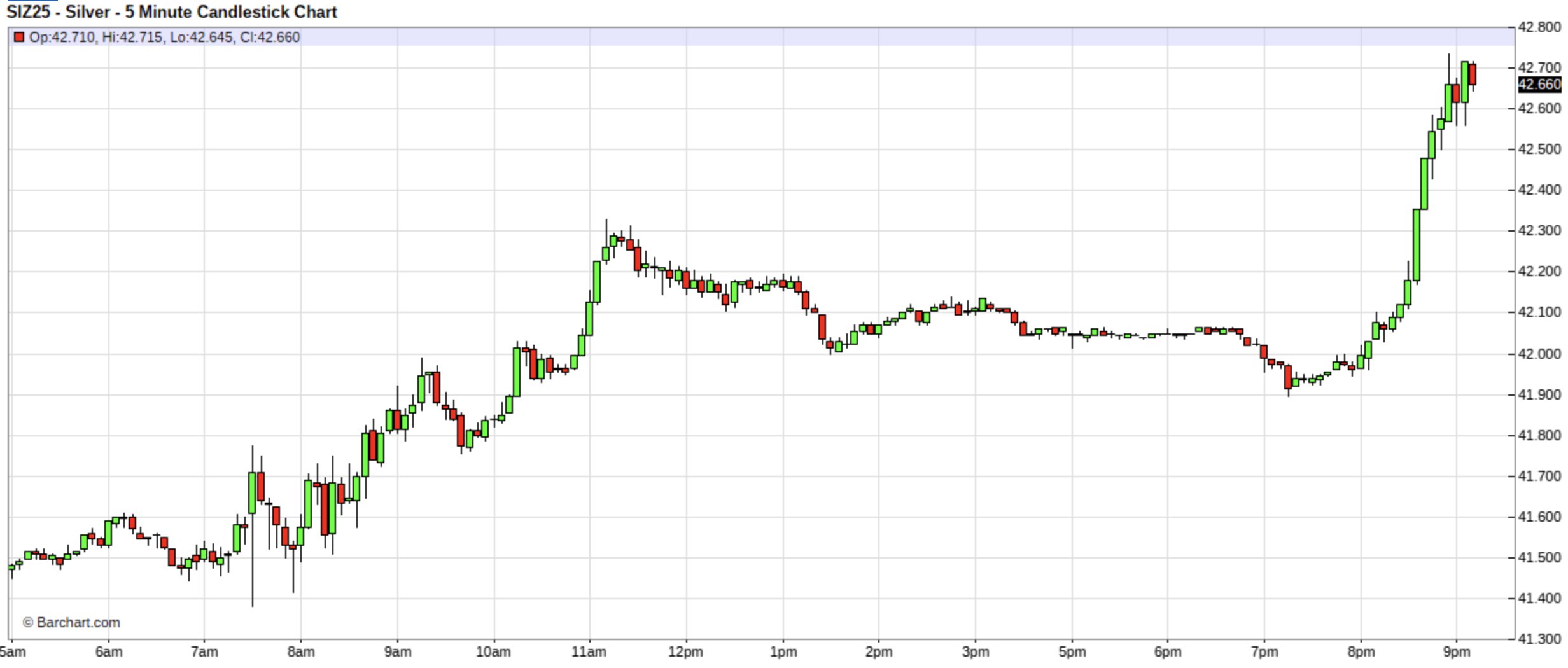
Task: Click the 12pm time axis label
Action: click(x=686, y=652)
